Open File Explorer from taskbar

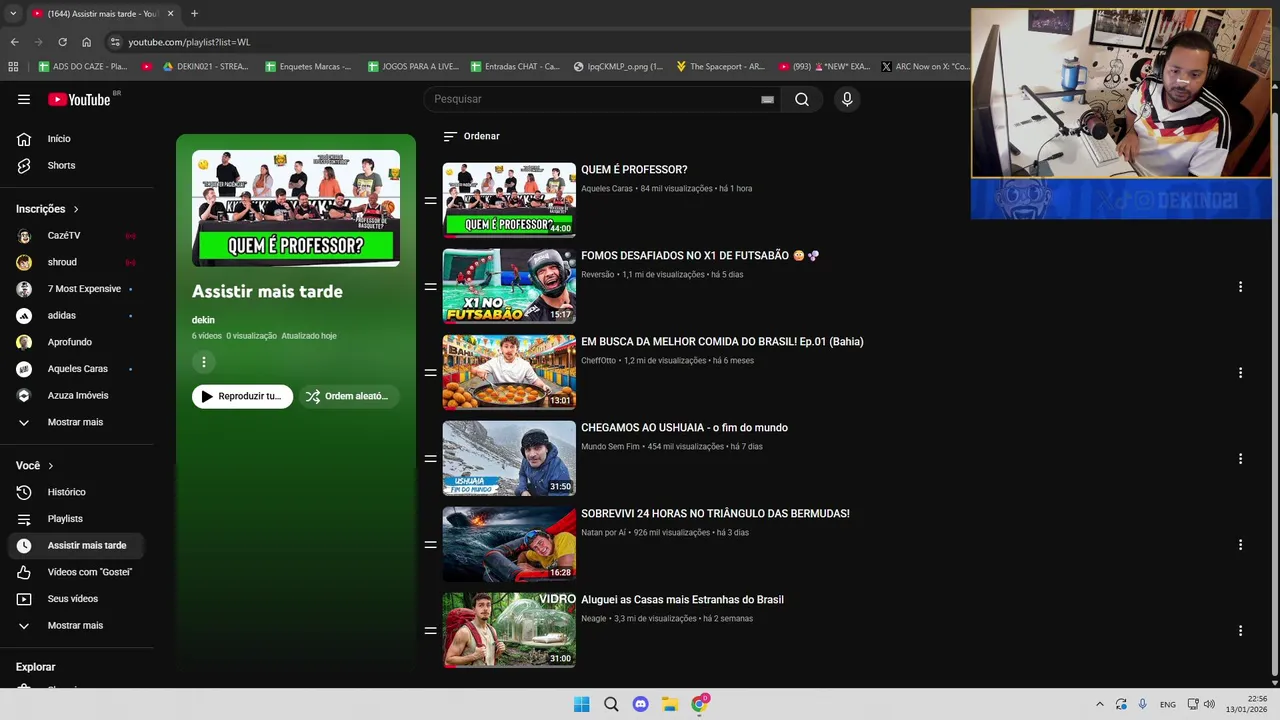coord(670,704)
